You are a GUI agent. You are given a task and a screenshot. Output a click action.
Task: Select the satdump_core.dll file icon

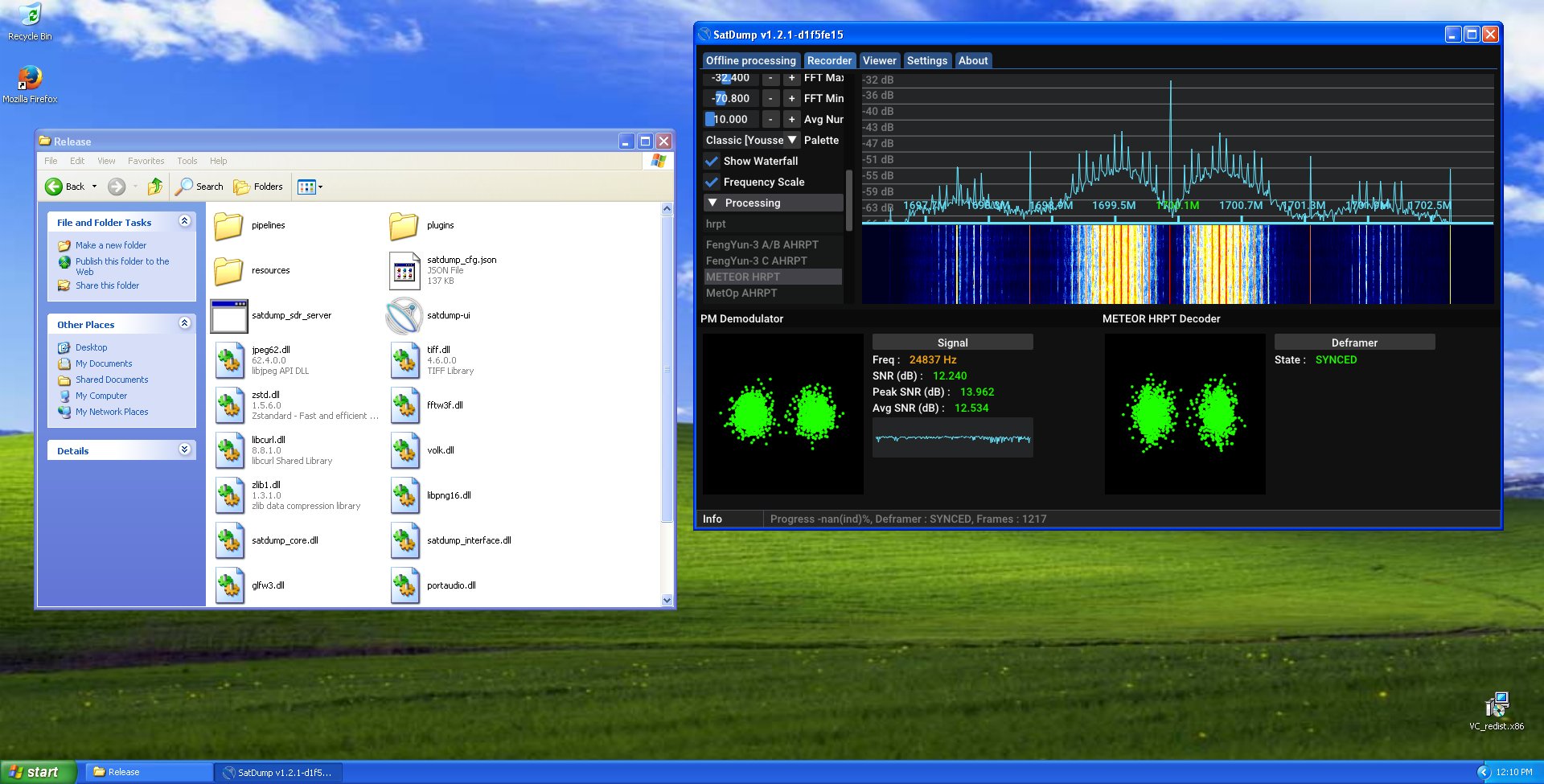tap(229, 541)
